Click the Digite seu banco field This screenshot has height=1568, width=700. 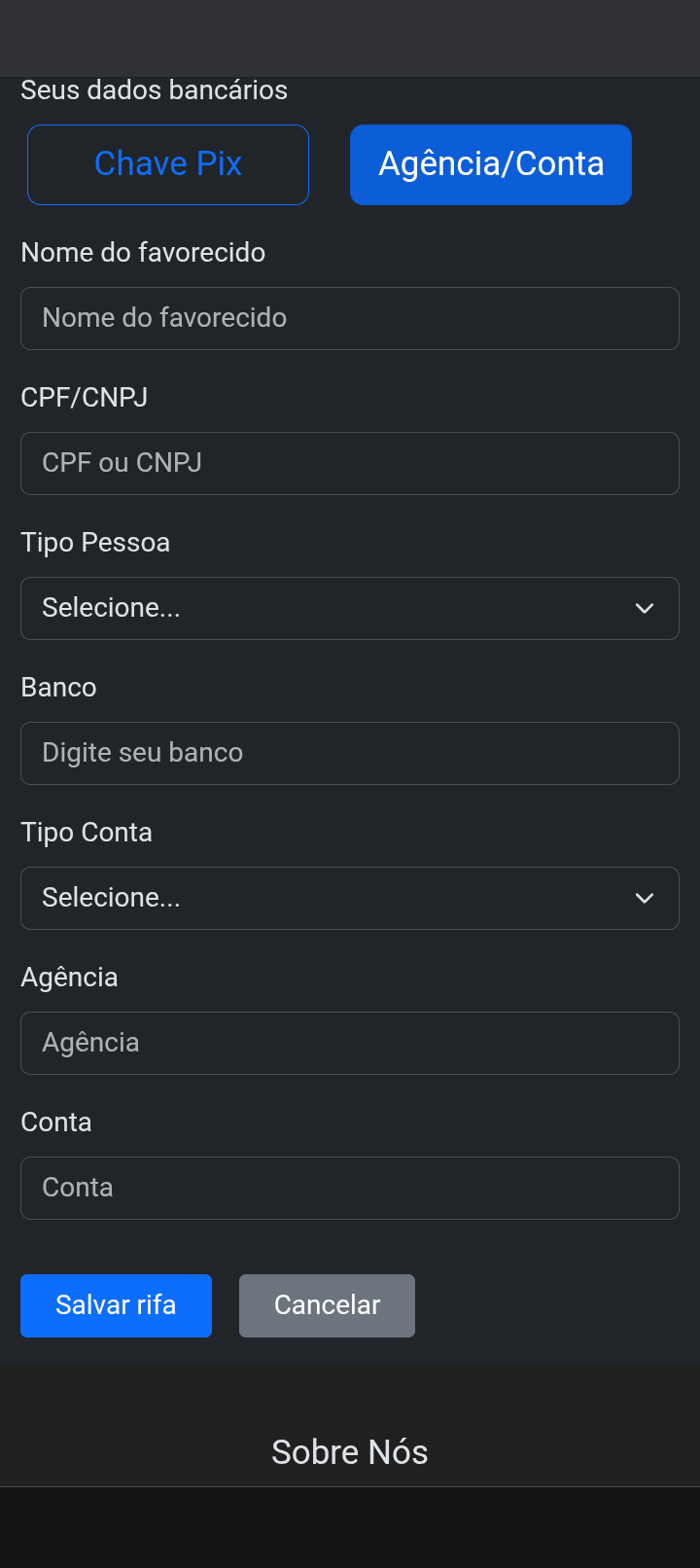tap(350, 753)
